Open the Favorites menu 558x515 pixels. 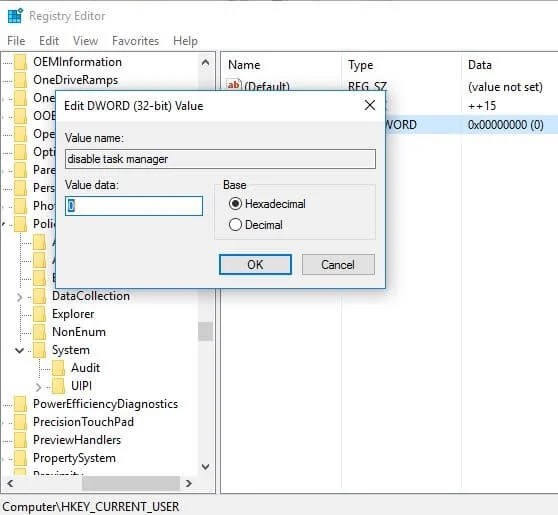(135, 41)
